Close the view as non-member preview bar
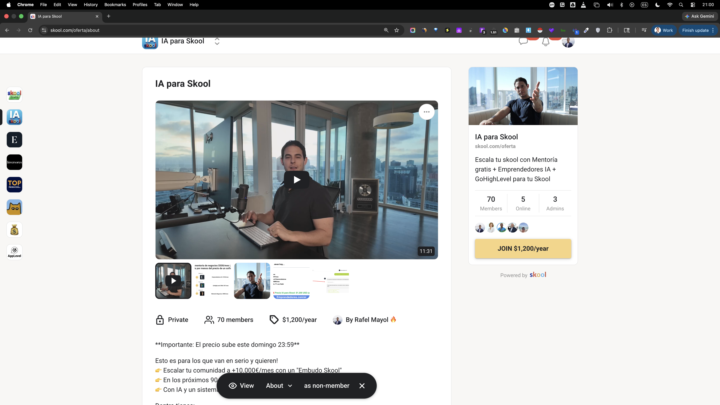 (362, 386)
